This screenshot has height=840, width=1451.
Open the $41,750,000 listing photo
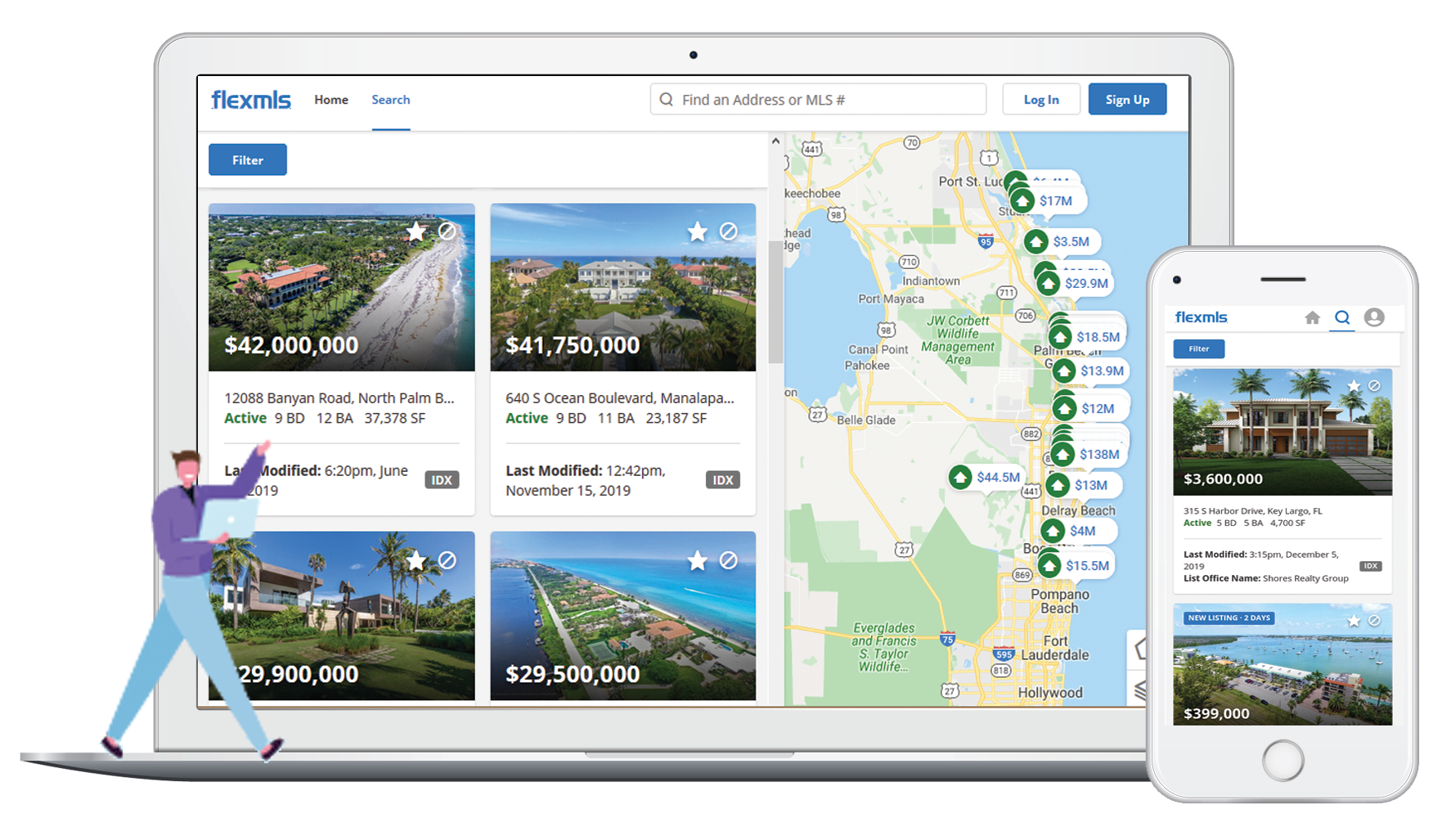point(622,287)
